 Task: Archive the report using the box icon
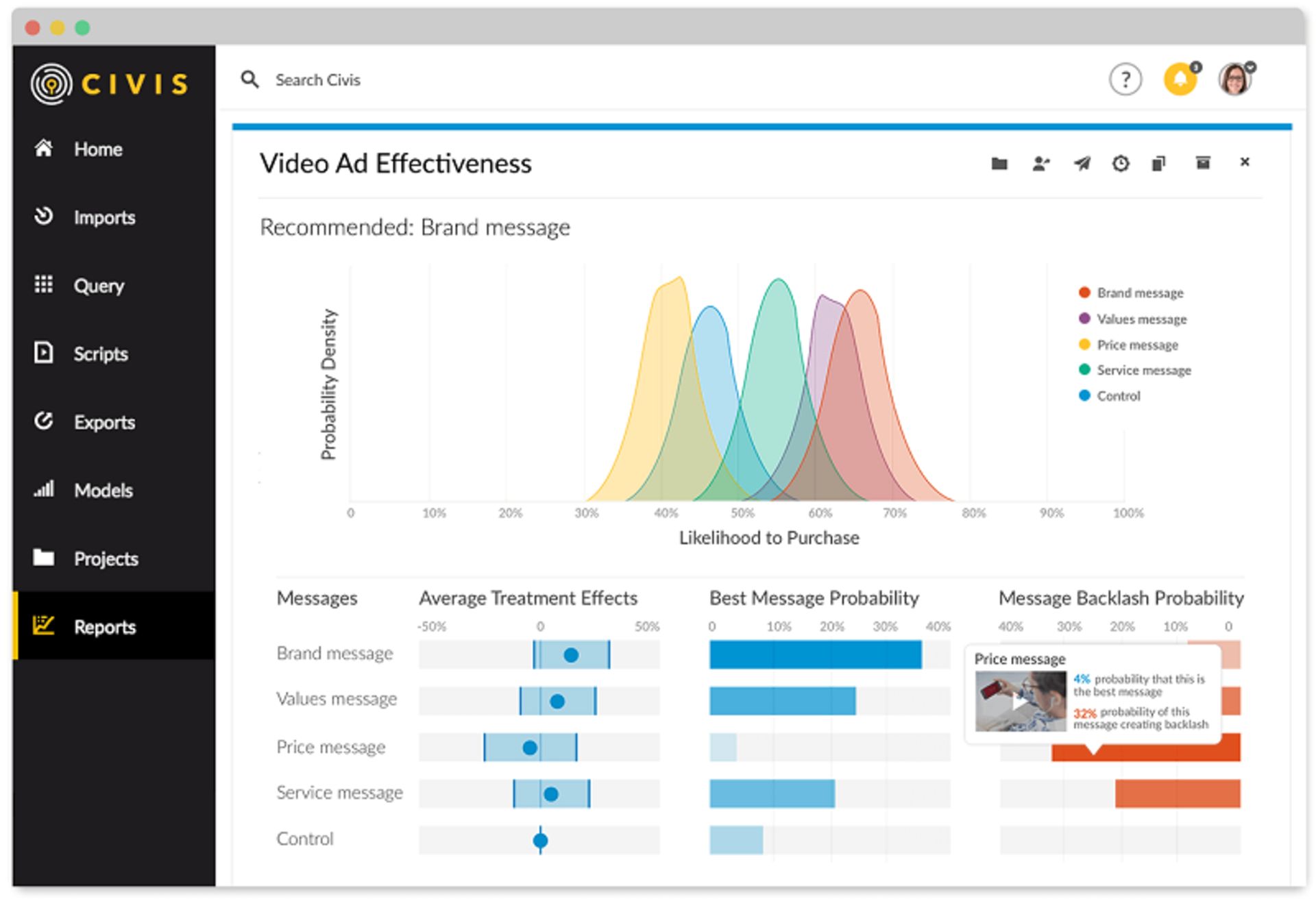pyautogui.click(x=1203, y=162)
